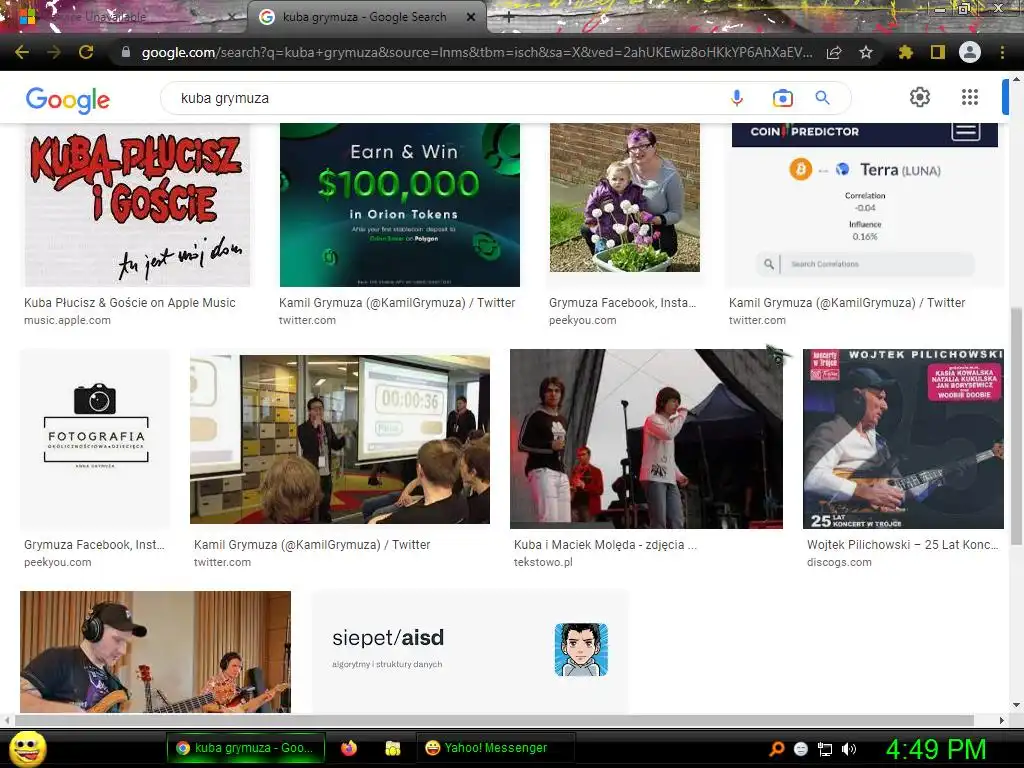Reload the page with refresh icon
Screen dimensions: 1024x768
(x=86, y=52)
